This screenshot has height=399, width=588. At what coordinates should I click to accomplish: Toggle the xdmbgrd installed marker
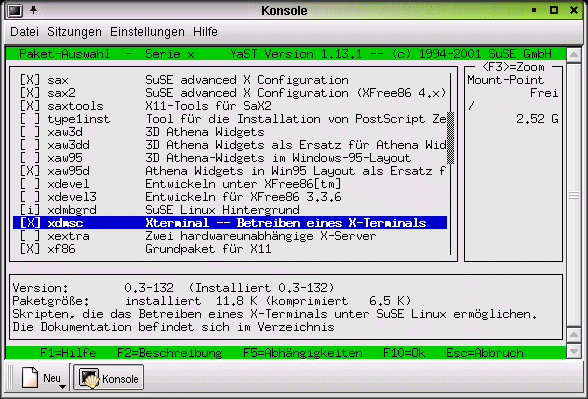click(30, 210)
